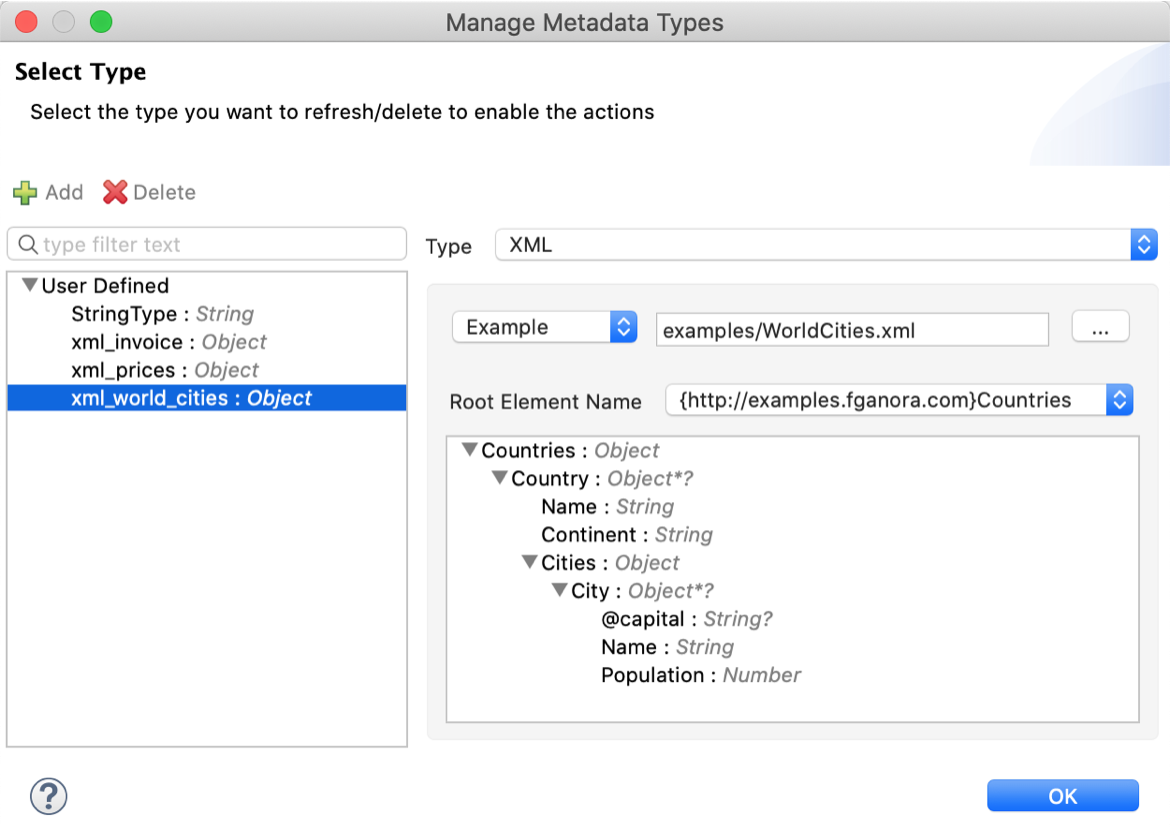Viewport: 1172px width, 828px height.
Task: Collapse the Country object node
Action: pos(499,479)
